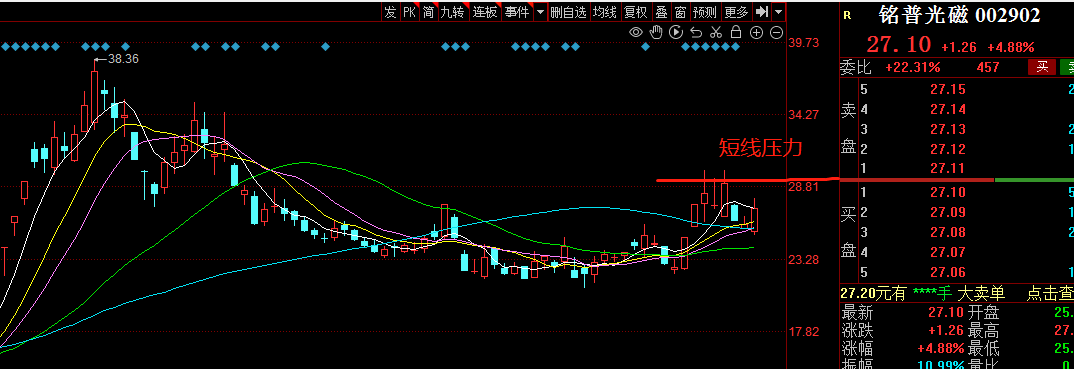This screenshot has height=369, width=1074.
Task: Zoom in with the plus icon
Action: point(756,32)
